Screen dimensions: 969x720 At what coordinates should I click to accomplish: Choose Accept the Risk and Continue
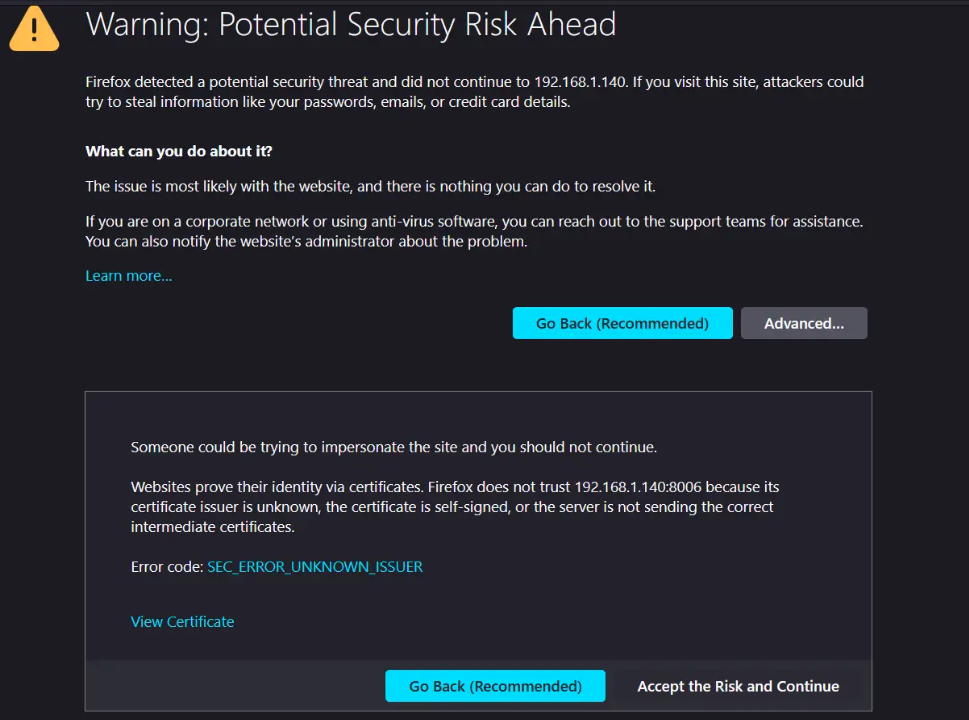pyautogui.click(x=738, y=686)
